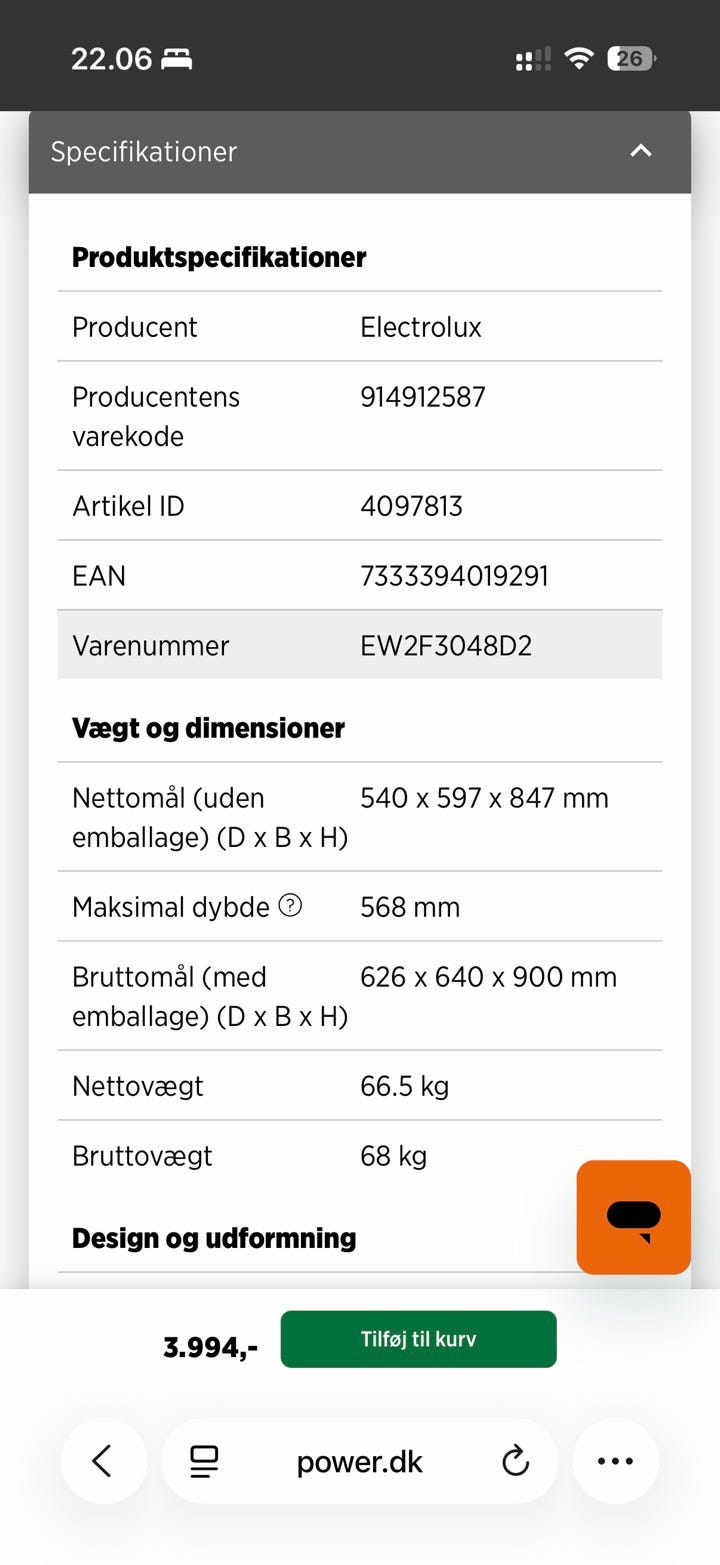The height and width of the screenshot is (1565, 720).
Task: Tap the Artikel ID value 4097813
Action: click(411, 506)
